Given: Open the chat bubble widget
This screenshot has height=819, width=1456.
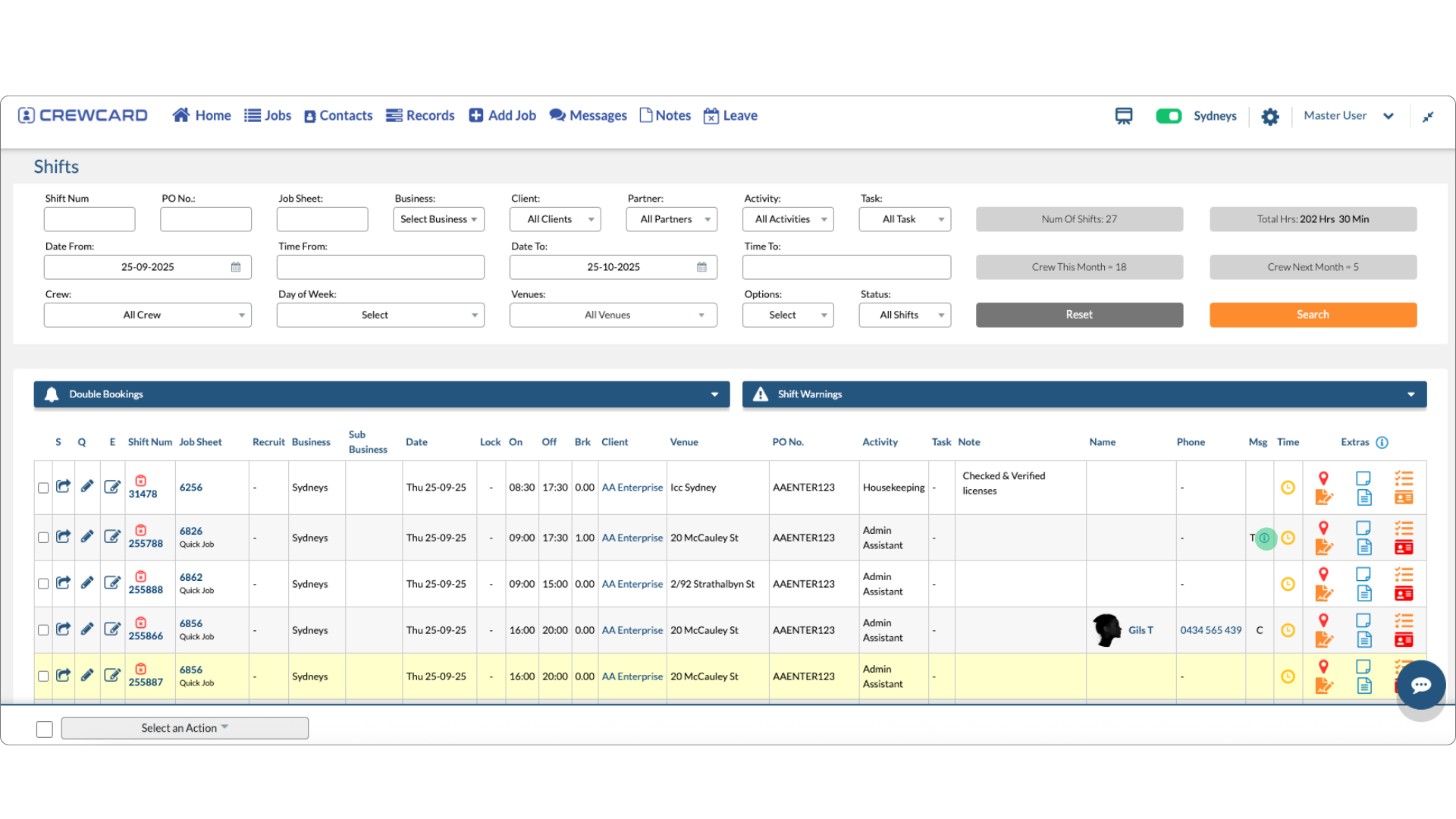Looking at the screenshot, I should click(1420, 686).
